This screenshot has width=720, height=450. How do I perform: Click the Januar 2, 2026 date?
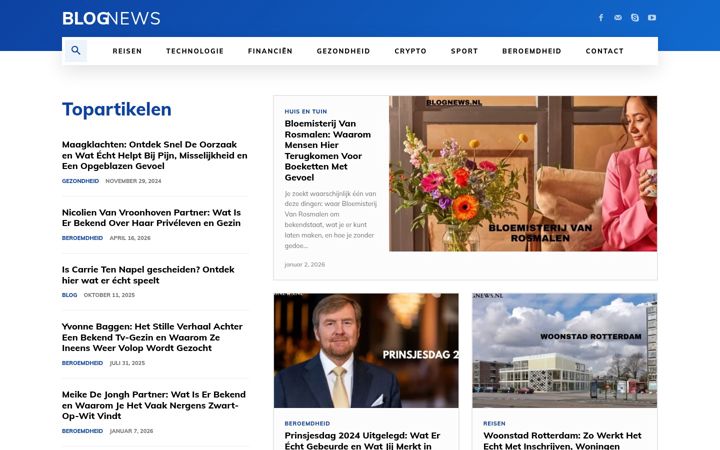pos(304,264)
